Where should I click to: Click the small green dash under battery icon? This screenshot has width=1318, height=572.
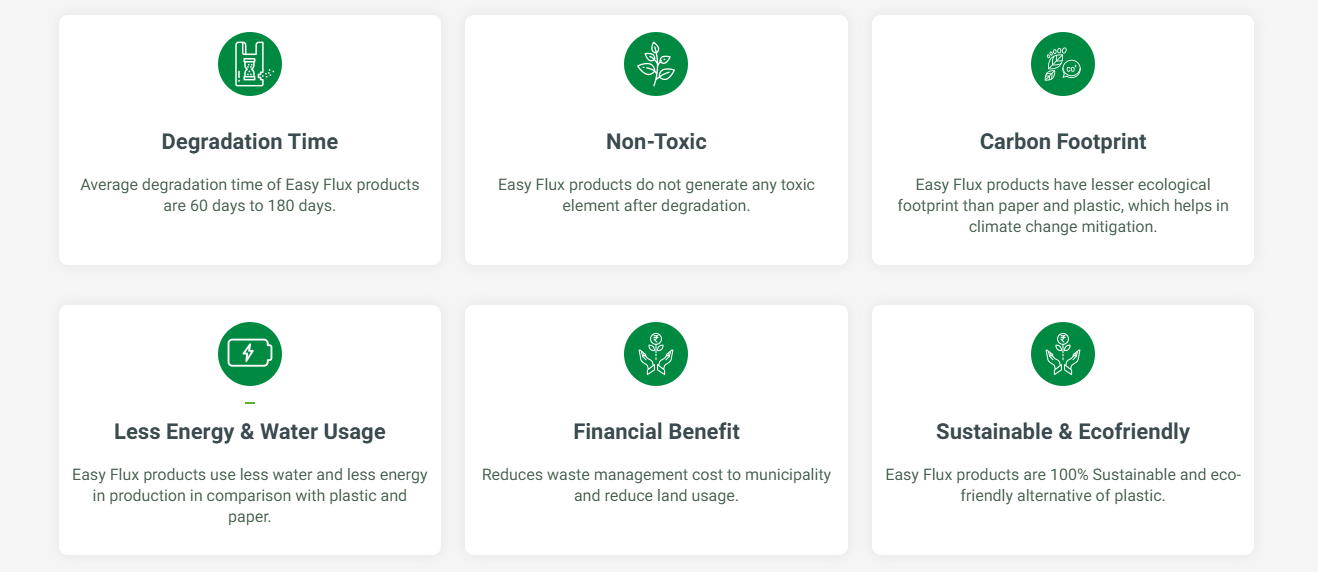(x=250, y=403)
